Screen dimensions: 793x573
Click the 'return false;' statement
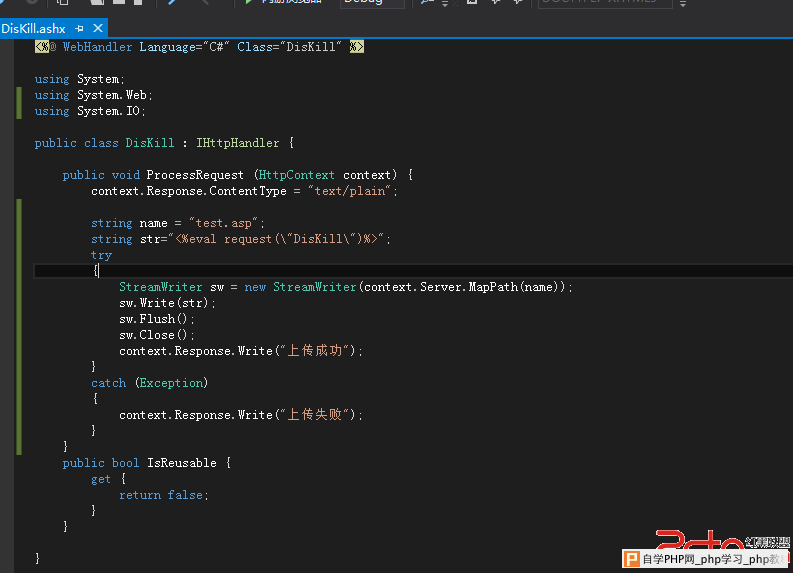coord(163,495)
